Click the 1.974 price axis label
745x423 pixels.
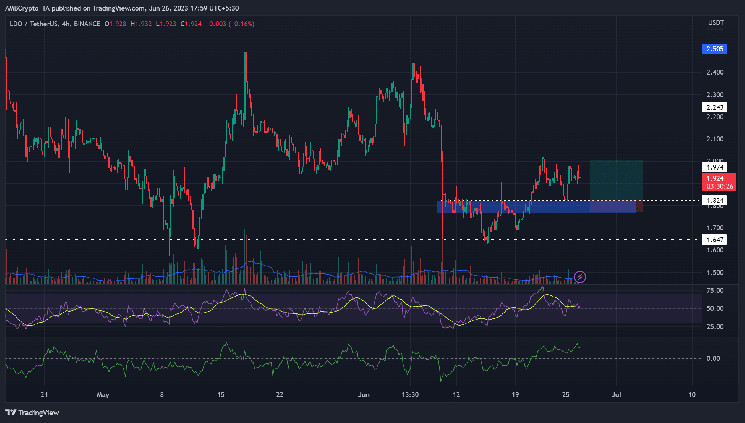click(715, 166)
